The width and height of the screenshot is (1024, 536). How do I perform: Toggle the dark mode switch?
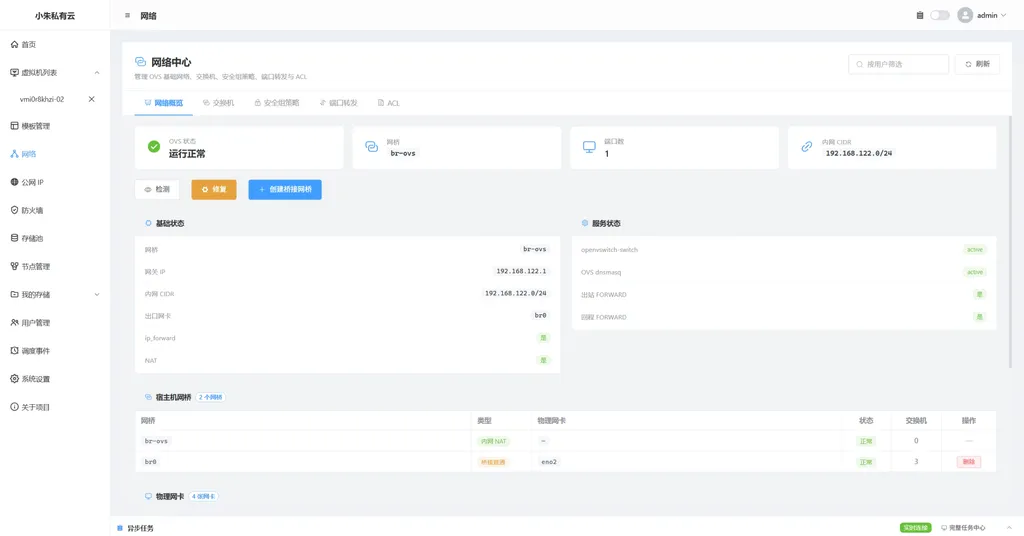coord(940,15)
